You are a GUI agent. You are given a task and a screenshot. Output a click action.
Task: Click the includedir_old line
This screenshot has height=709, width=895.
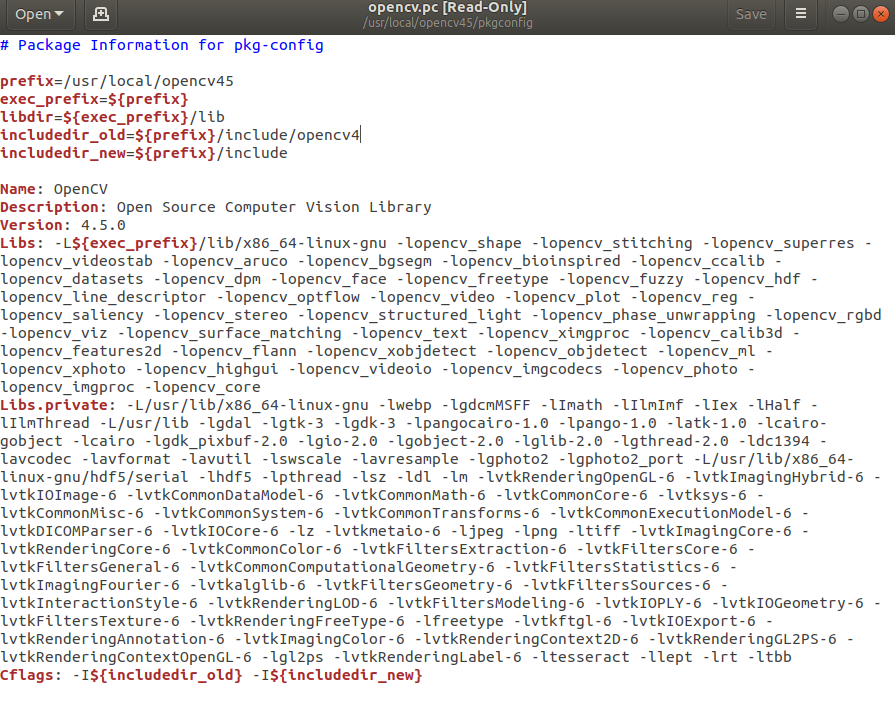pyautogui.click(x=180, y=135)
